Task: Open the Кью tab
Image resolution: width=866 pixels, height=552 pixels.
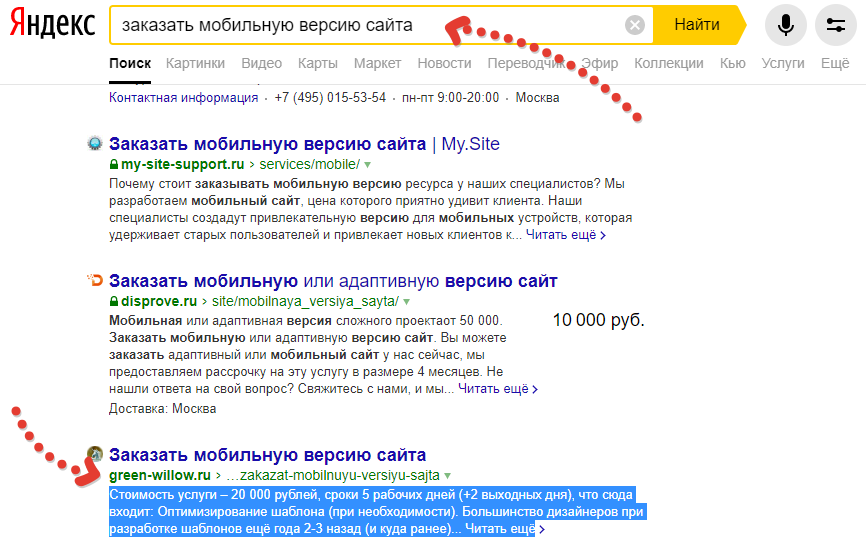Action: click(x=732, y=64)
